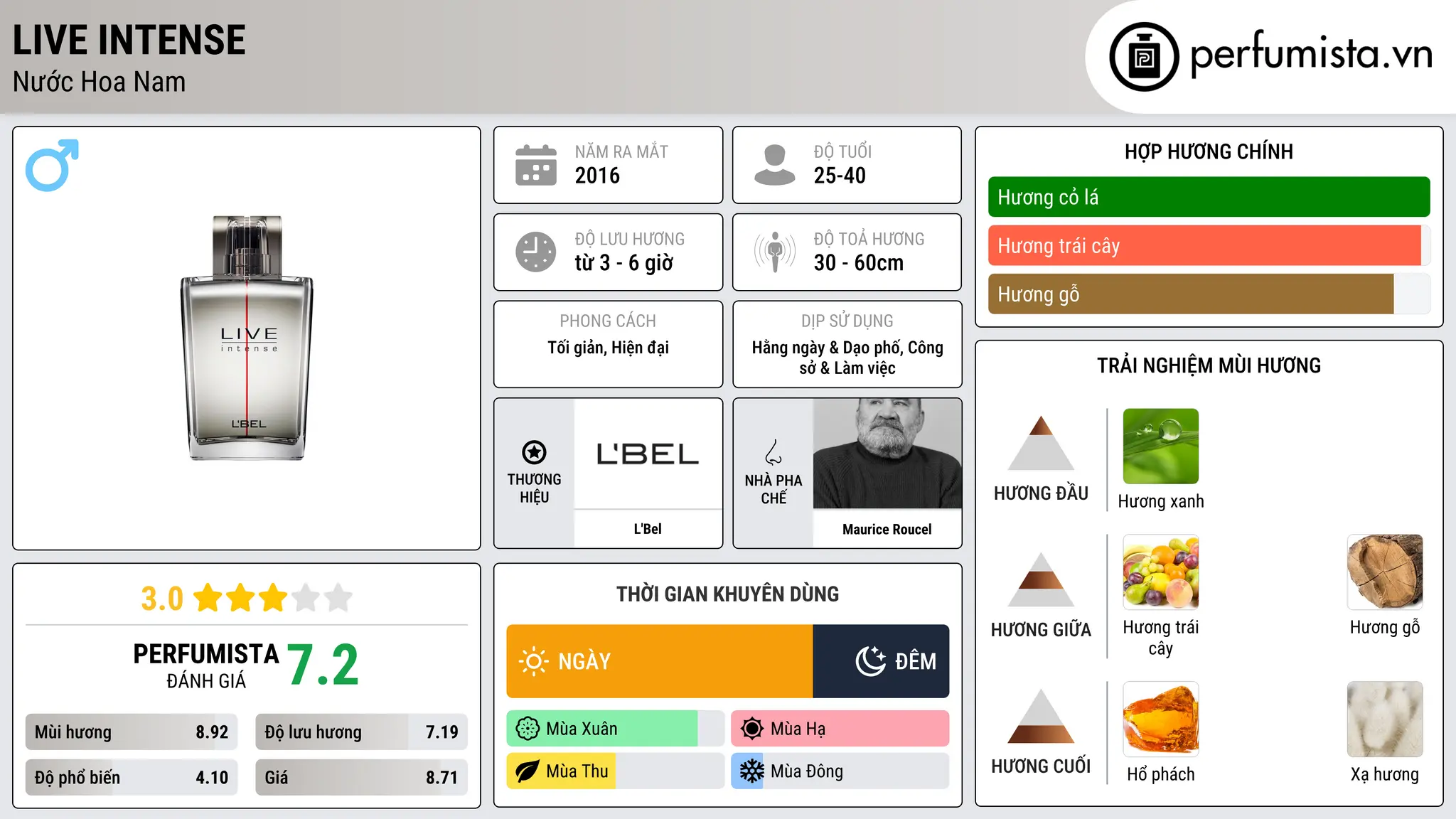1456x819 pixels.
Task: Click the Perfumista đánh giá label
Action: coord(206,665)
